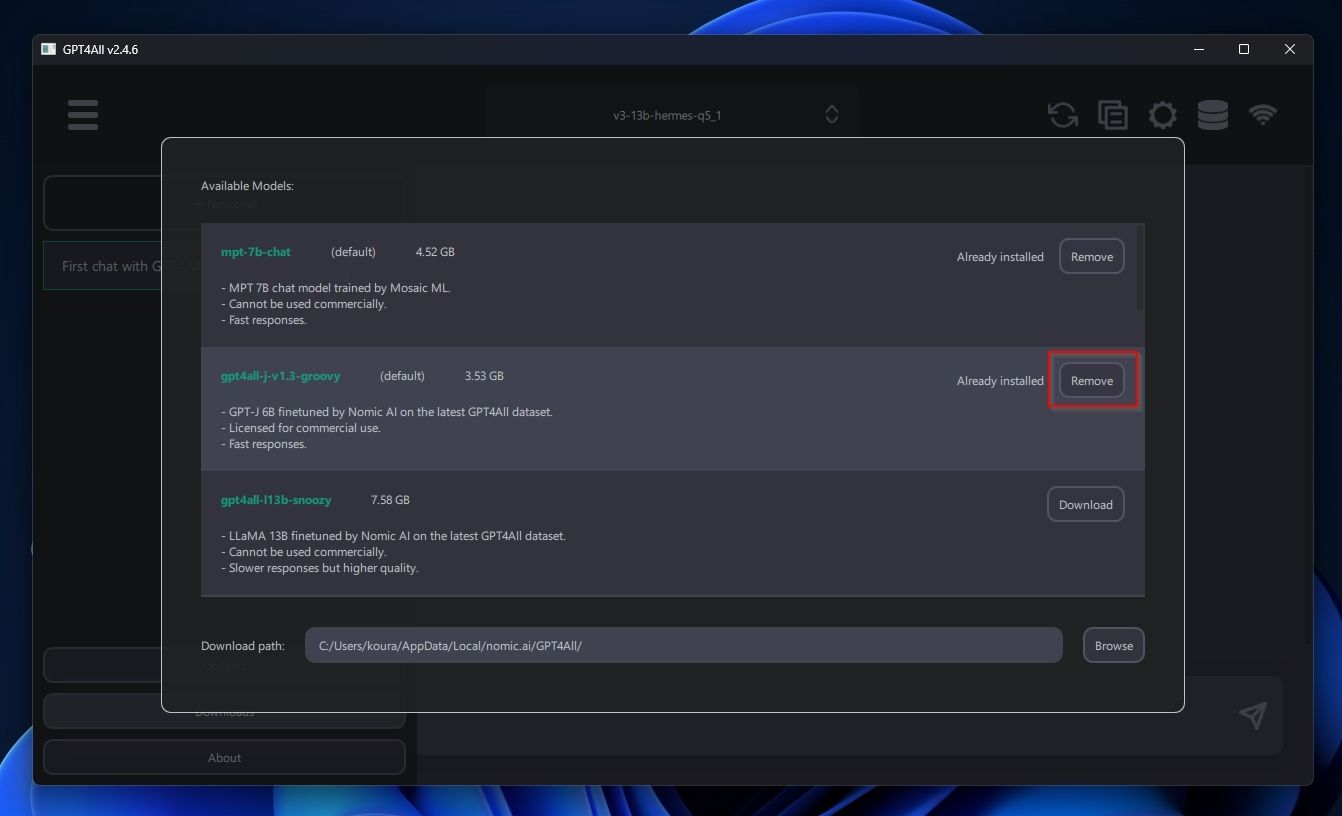Click the send message arrow icon
This screenshot has height=816, width=1342.
[1252, 714]
